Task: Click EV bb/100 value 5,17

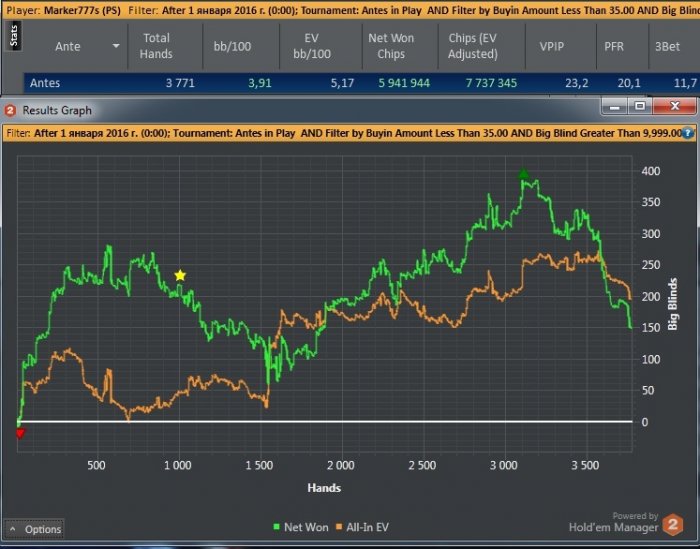Action: (342, 83)
